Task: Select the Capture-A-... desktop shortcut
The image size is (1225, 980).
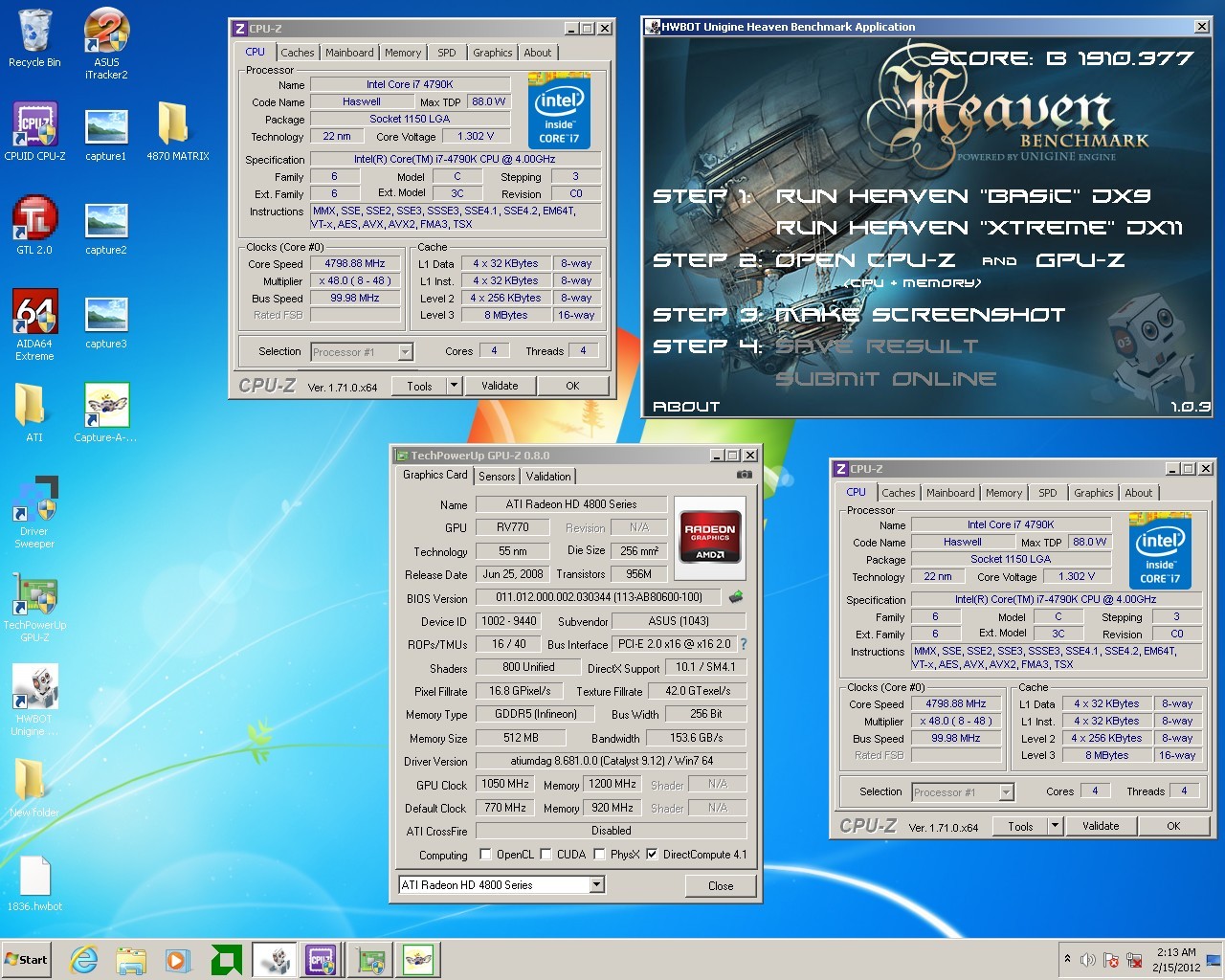Action: (106, 413)
